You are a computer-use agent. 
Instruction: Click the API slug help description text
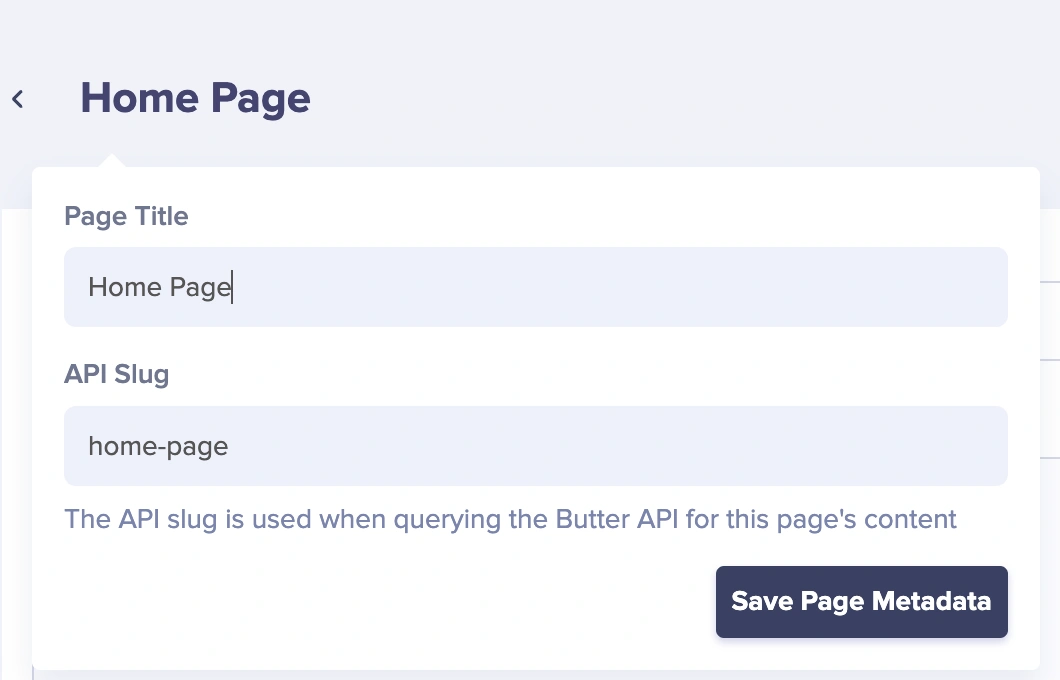(510, 519)
